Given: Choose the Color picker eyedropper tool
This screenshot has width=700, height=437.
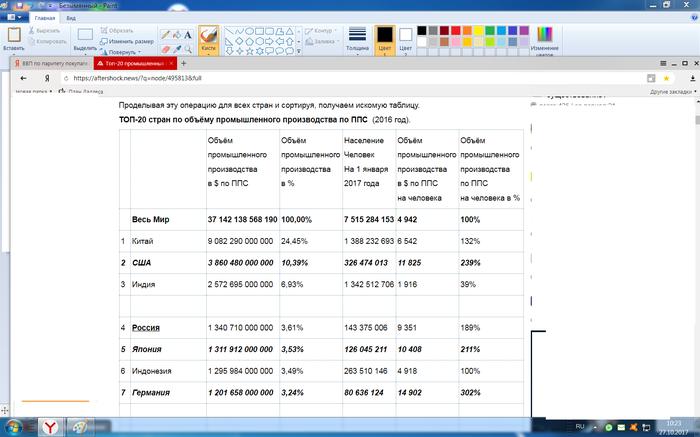Looking at the screenshot, I should pyautogui.click(x=178, y=47).
